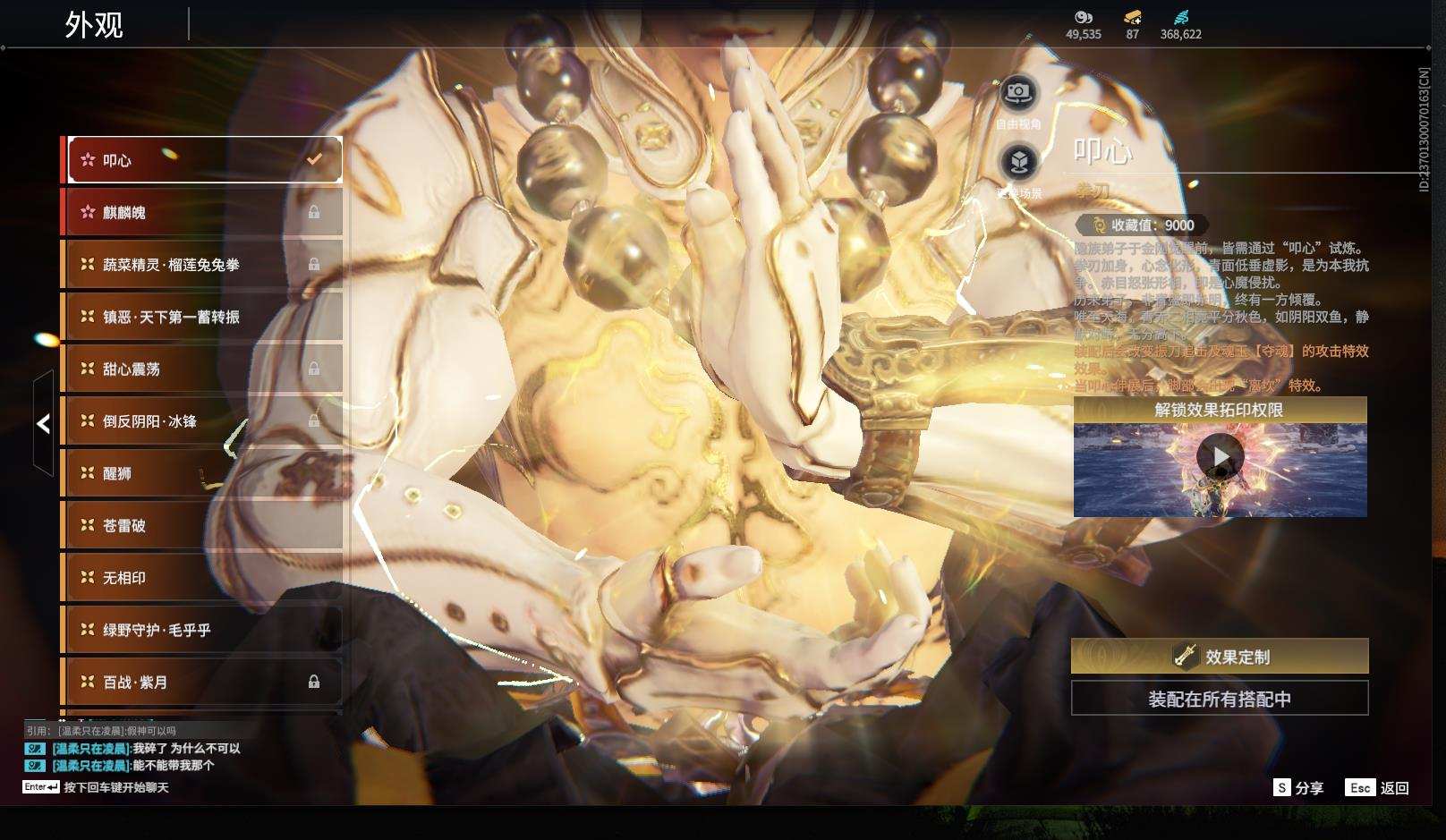This screenshot has width=1446, height=840.
Task: Open the free camera view (自由视角)
Action: (x=1018, y=93)
